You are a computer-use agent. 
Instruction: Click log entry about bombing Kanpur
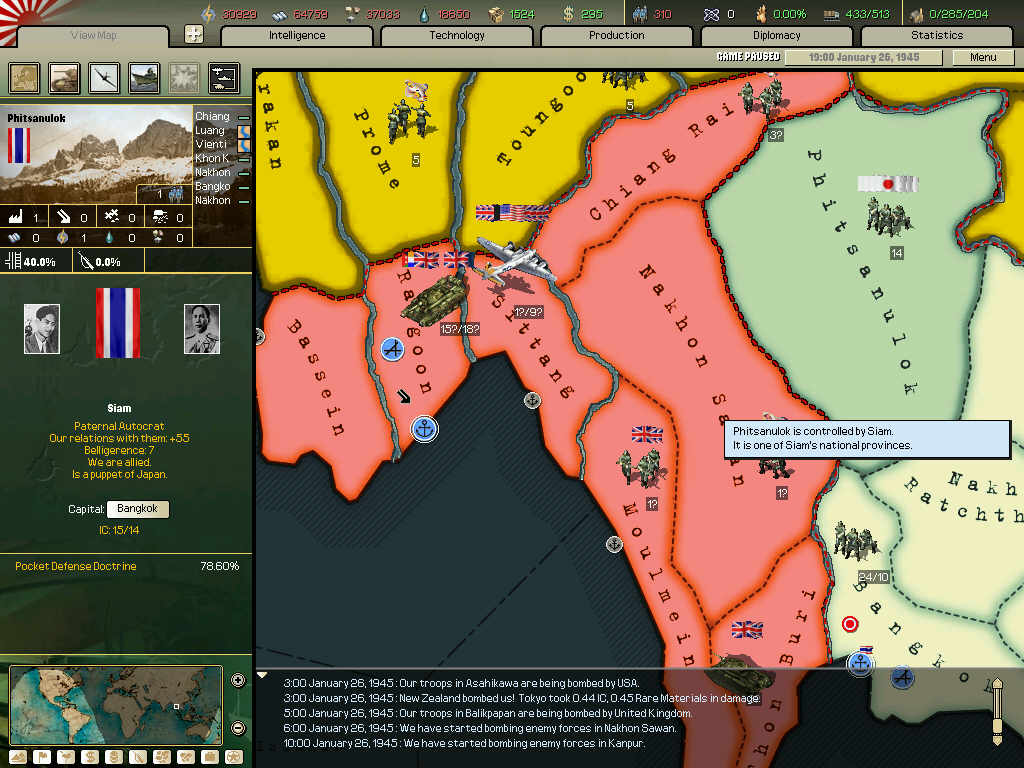tap(464, 743)
